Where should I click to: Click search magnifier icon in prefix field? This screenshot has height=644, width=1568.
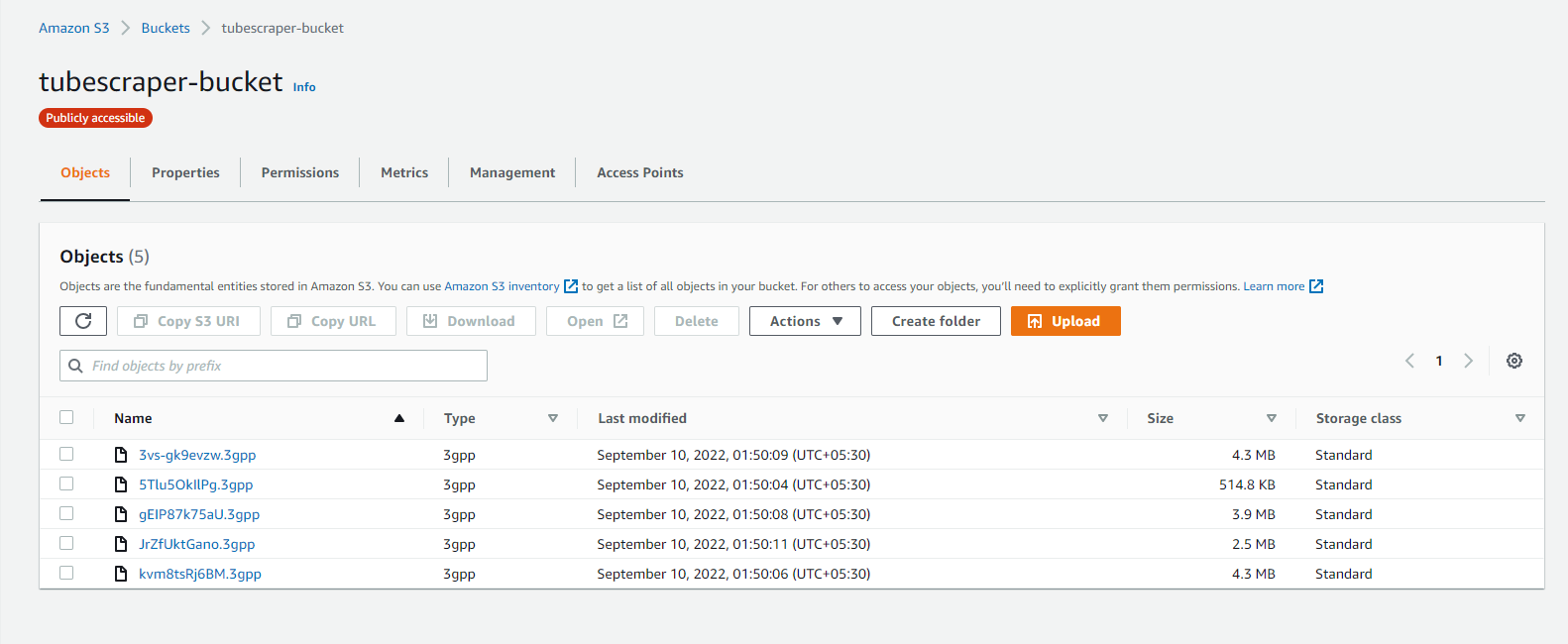pos(75,366)
